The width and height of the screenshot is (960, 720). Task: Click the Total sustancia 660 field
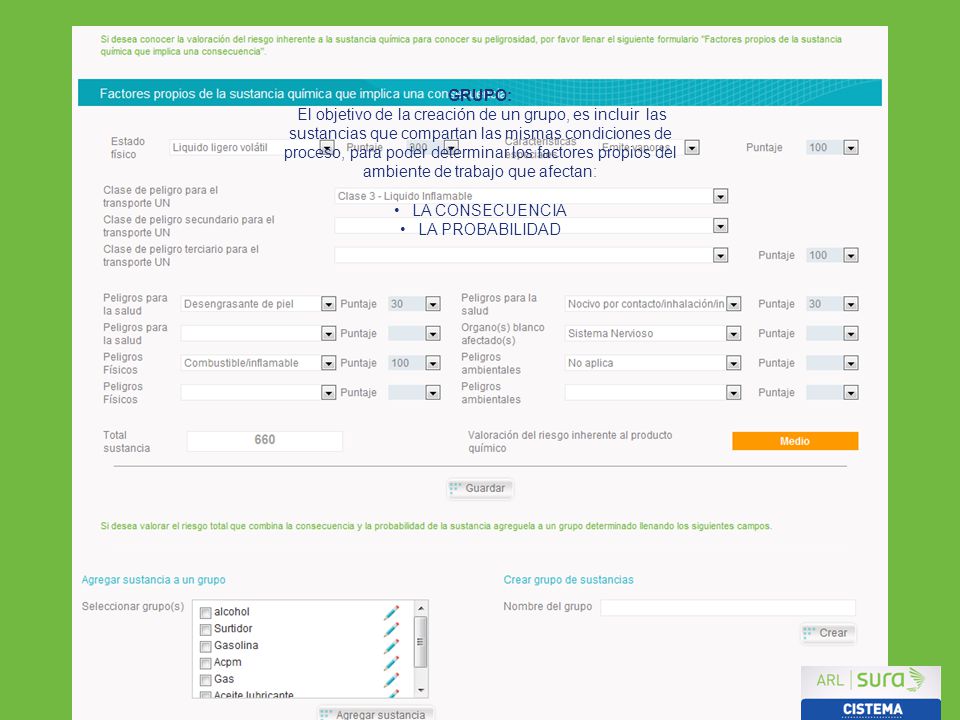click(264, 440)
